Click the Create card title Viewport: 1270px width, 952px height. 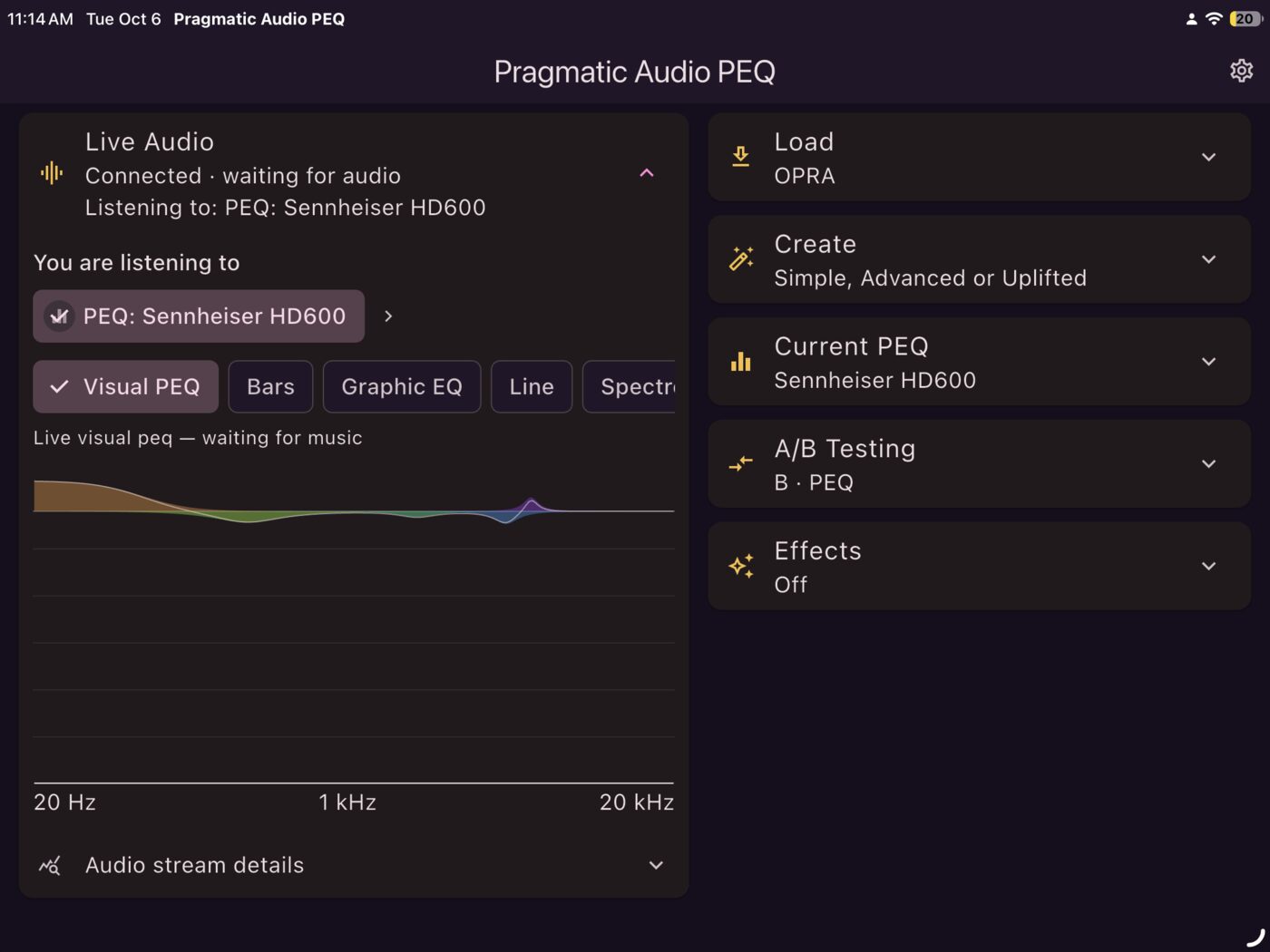click(815, 245)
